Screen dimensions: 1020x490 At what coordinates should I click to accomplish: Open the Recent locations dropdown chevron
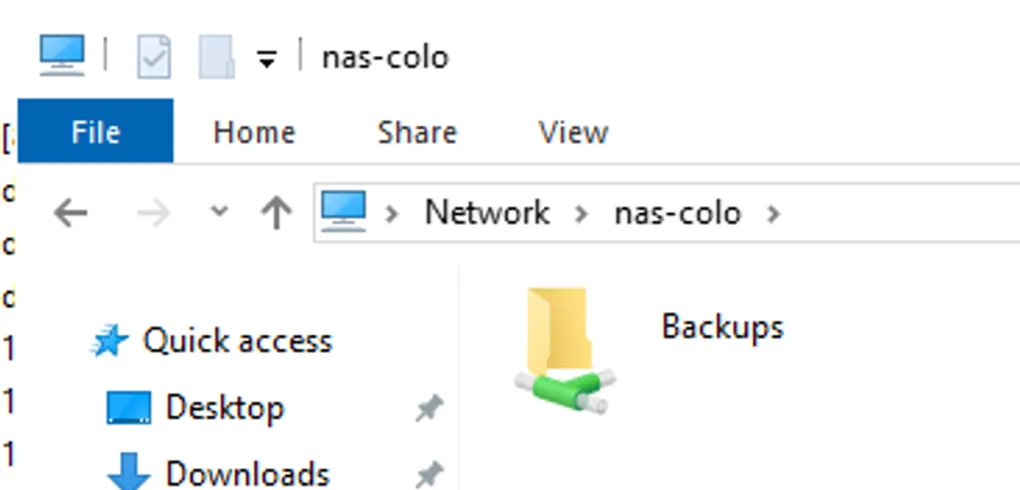pyautogui.click(x=220, y=211)
